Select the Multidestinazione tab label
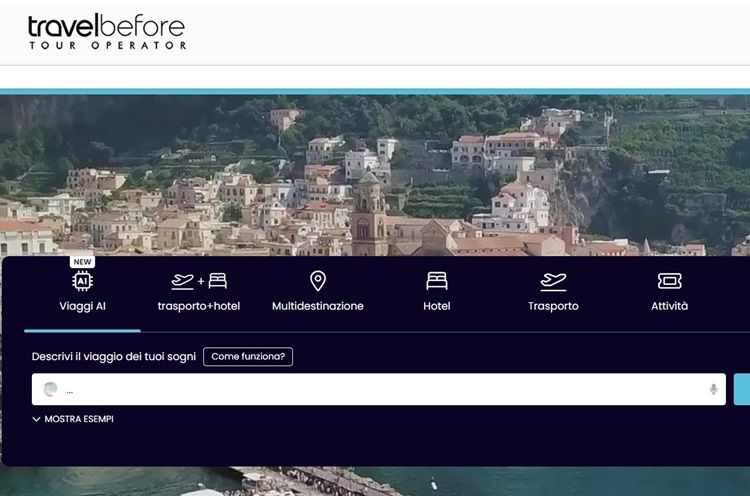 point(318,306)
